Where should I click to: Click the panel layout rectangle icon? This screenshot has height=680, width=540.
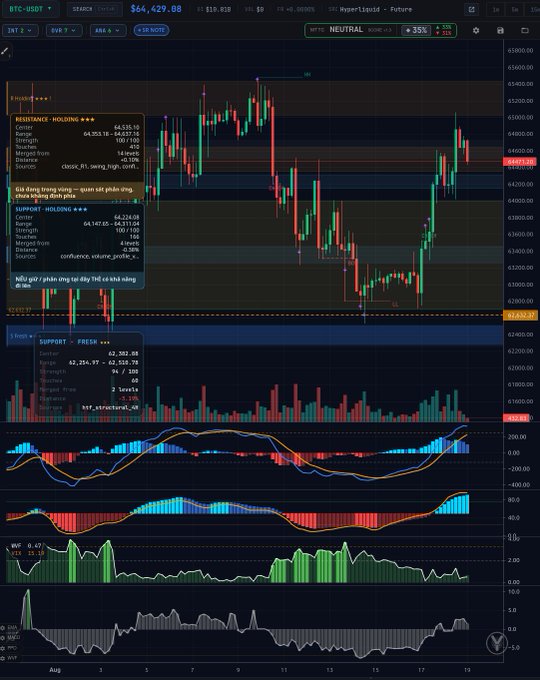click(525, 30)
